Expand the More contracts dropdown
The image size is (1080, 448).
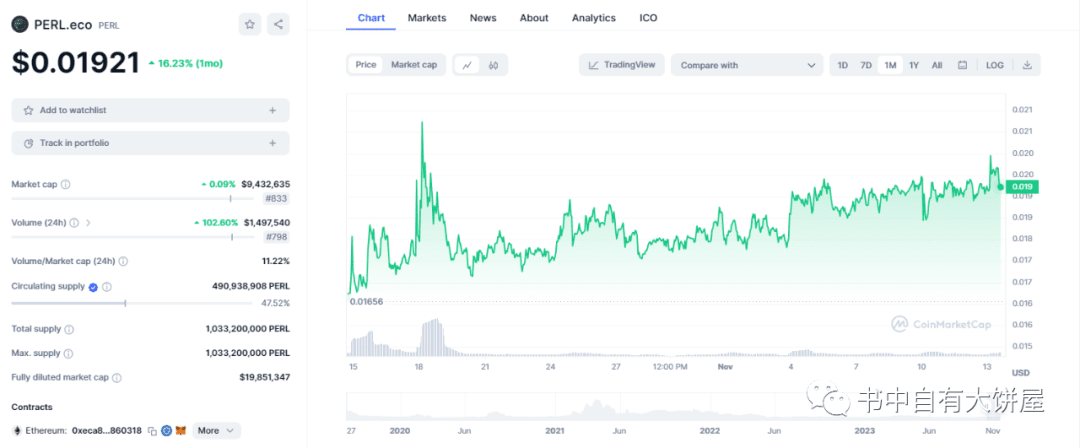(216, 431)
